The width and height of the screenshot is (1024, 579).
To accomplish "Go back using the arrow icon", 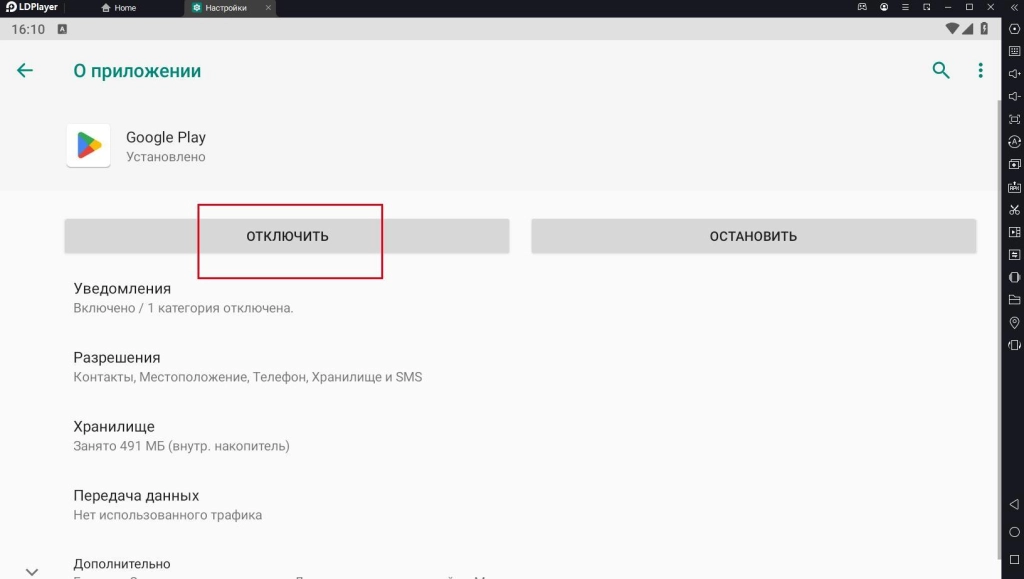I will (25, 70).
